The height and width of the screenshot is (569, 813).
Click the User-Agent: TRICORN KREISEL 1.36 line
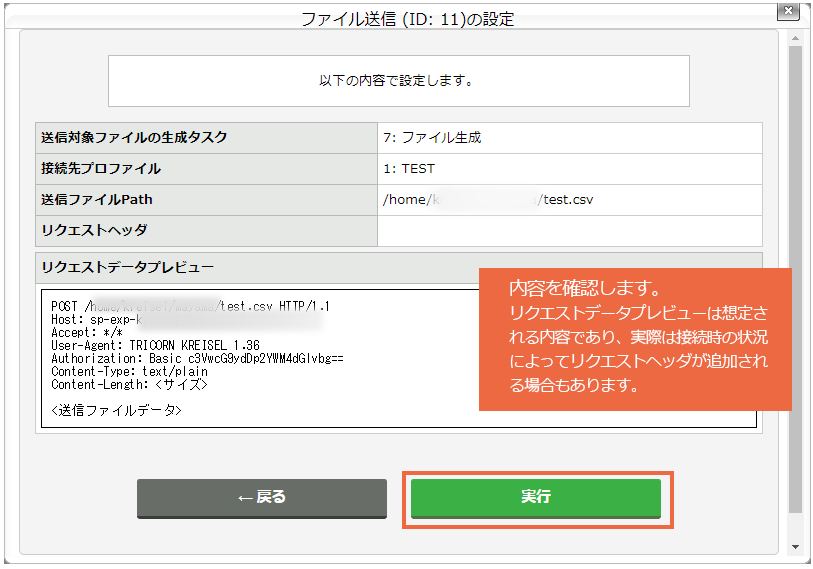pos(155,345)
